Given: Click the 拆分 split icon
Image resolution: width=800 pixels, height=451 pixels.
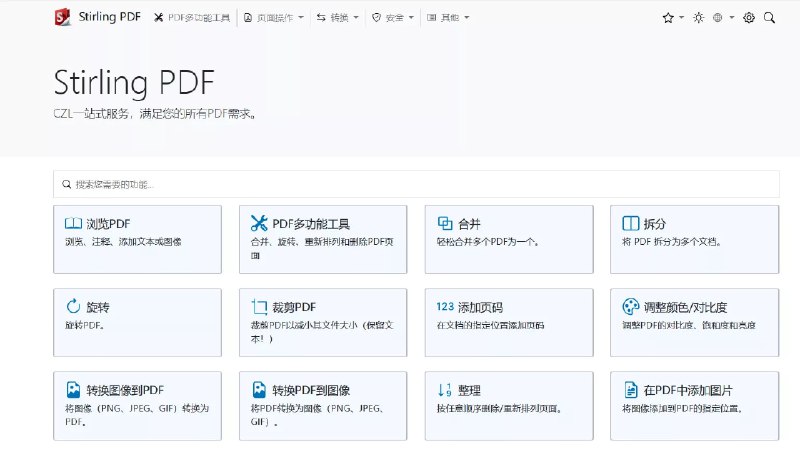Looking at the screenshot, I should click(631, 223).
